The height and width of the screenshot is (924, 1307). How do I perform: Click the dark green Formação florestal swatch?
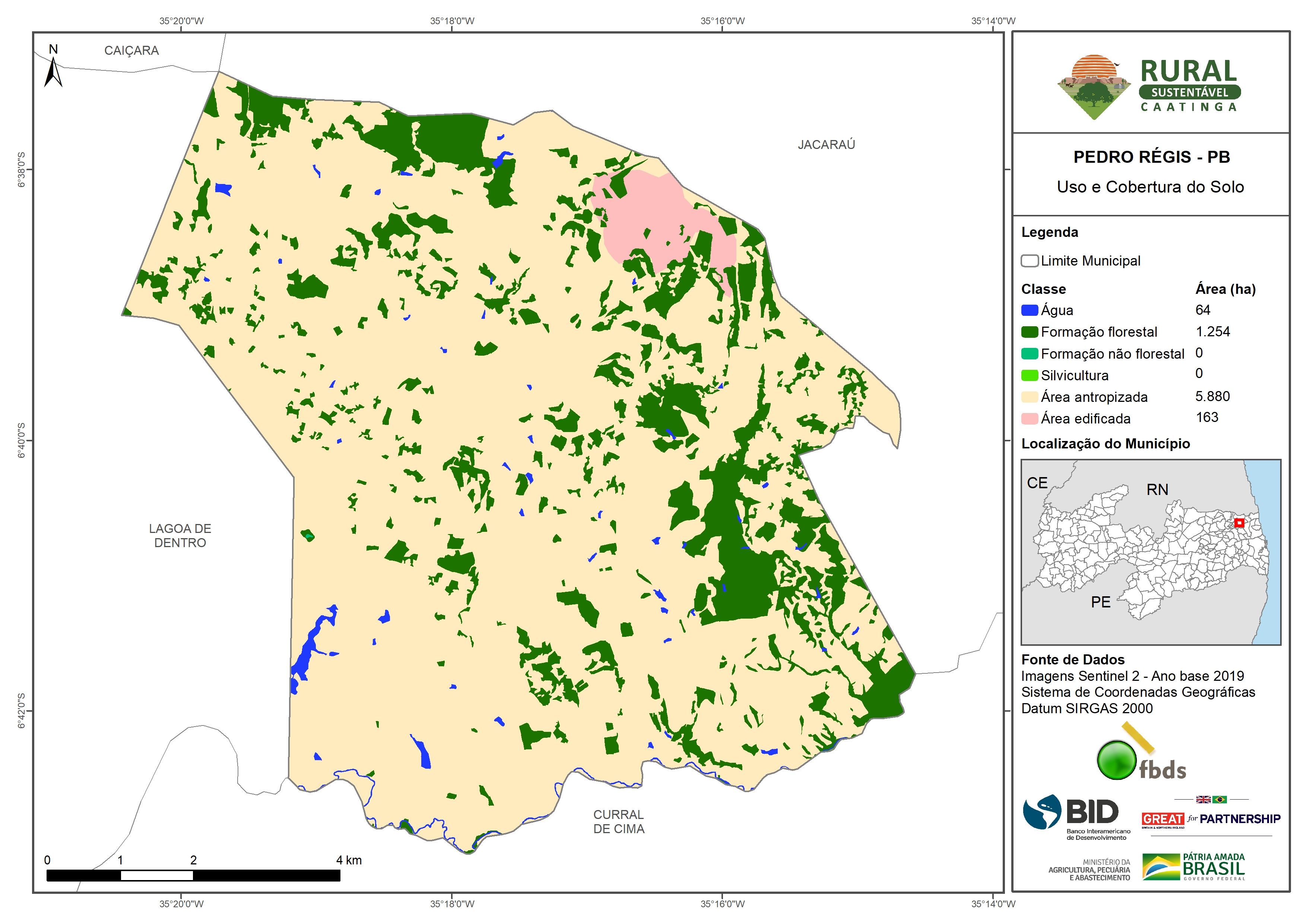pyautogui.click(x=1029, y=332)
